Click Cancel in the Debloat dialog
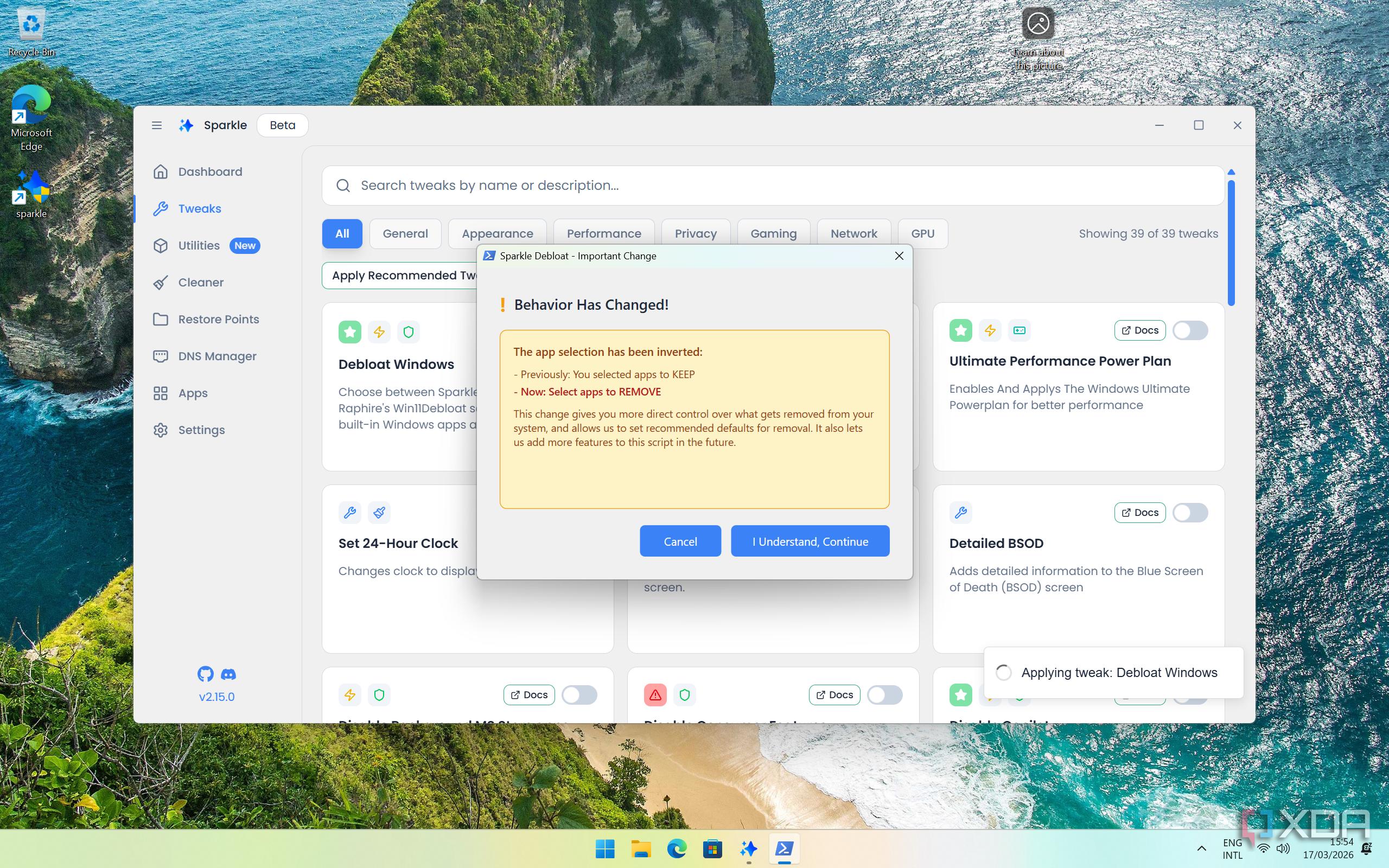The image size is (1389, 868). [x=680, y=541]
